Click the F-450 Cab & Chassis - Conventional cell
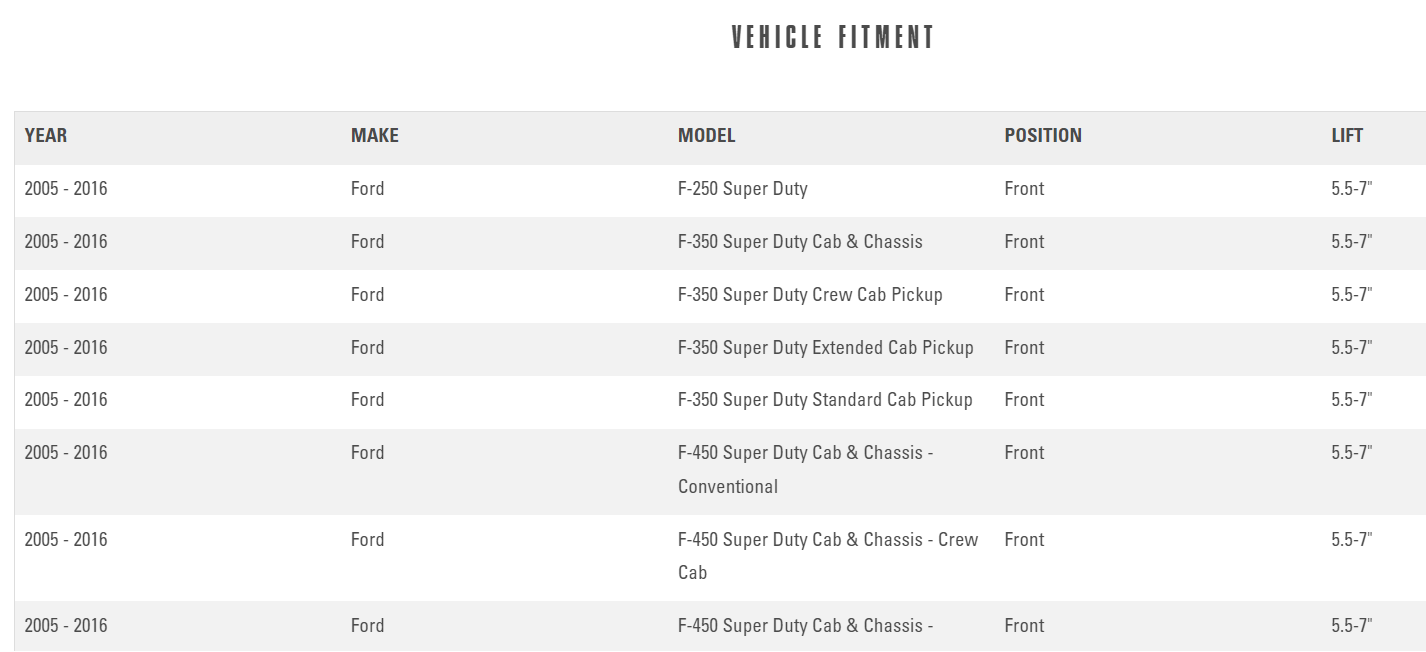 [x=805, y=469]
